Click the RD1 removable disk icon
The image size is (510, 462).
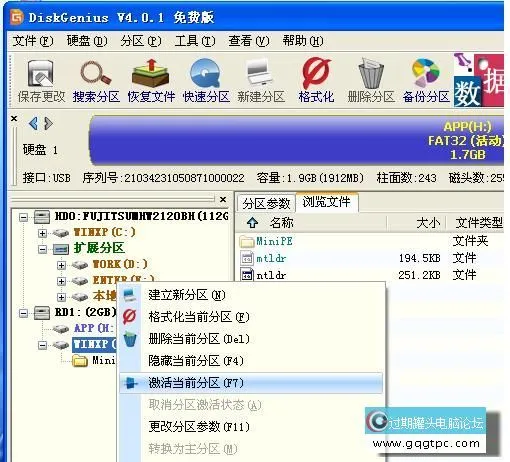click(x=42, y=313)
